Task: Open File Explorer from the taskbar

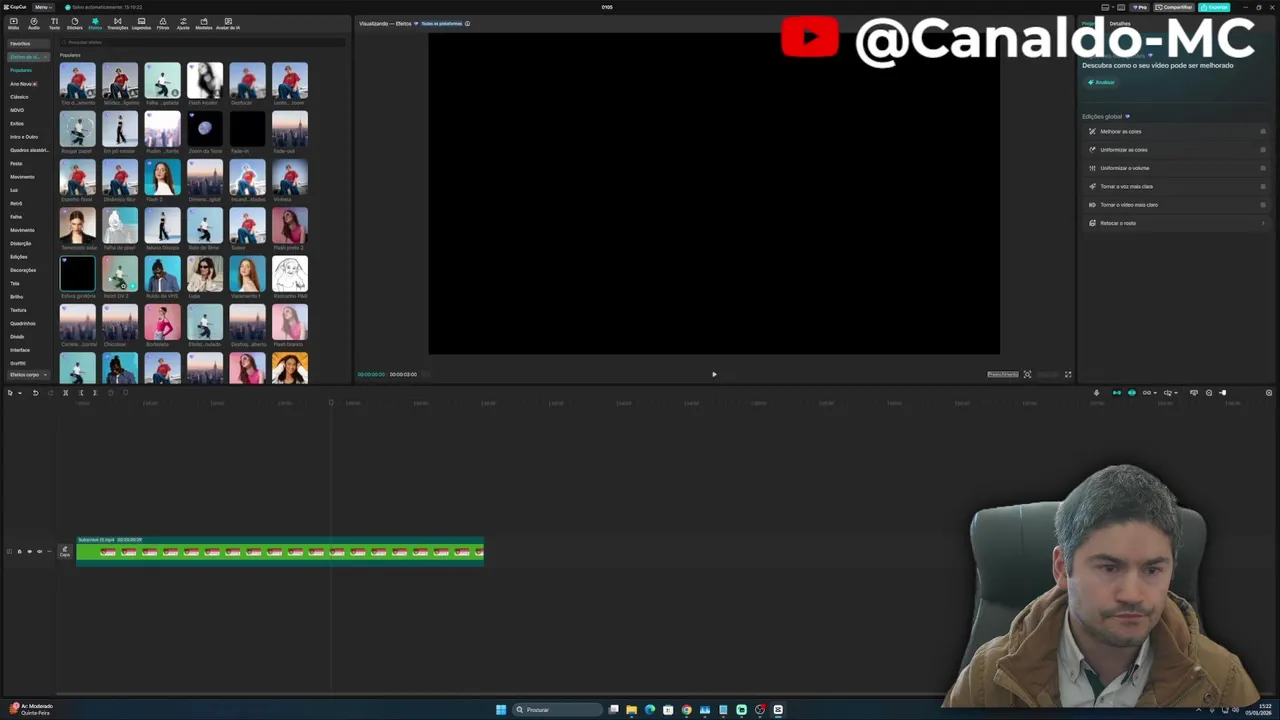Action: coord(631,710)
